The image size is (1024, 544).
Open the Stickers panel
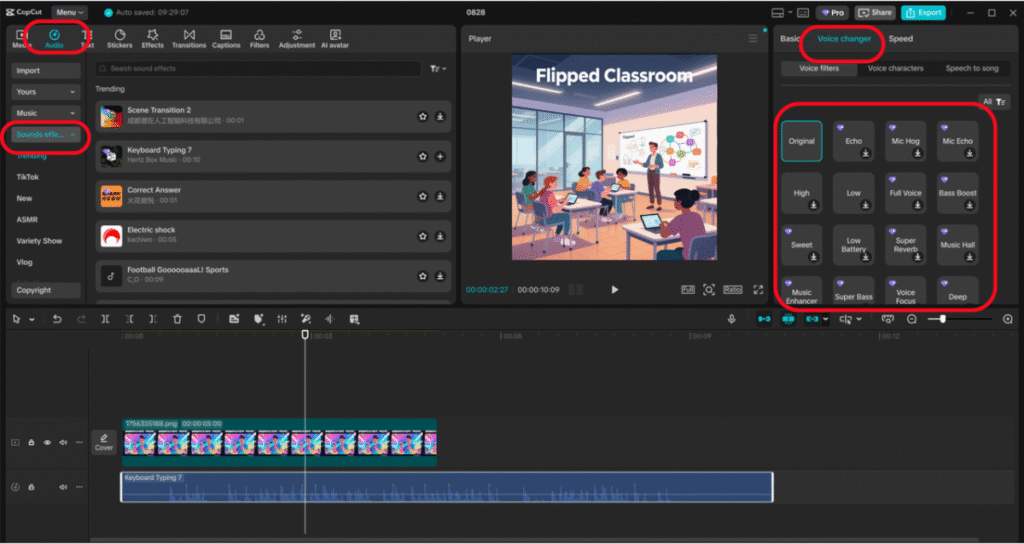[119, 39]
